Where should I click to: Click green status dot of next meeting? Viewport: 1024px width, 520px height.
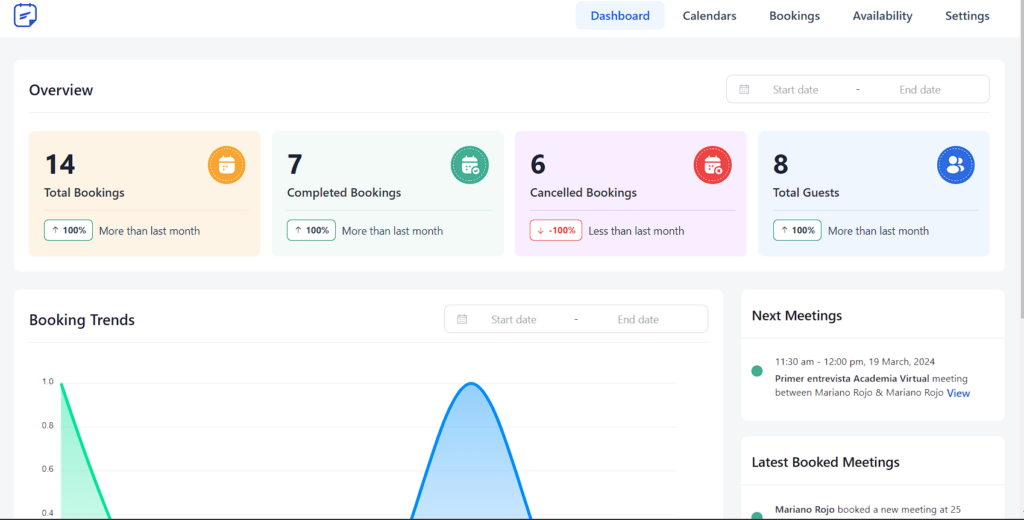[757, 371]
